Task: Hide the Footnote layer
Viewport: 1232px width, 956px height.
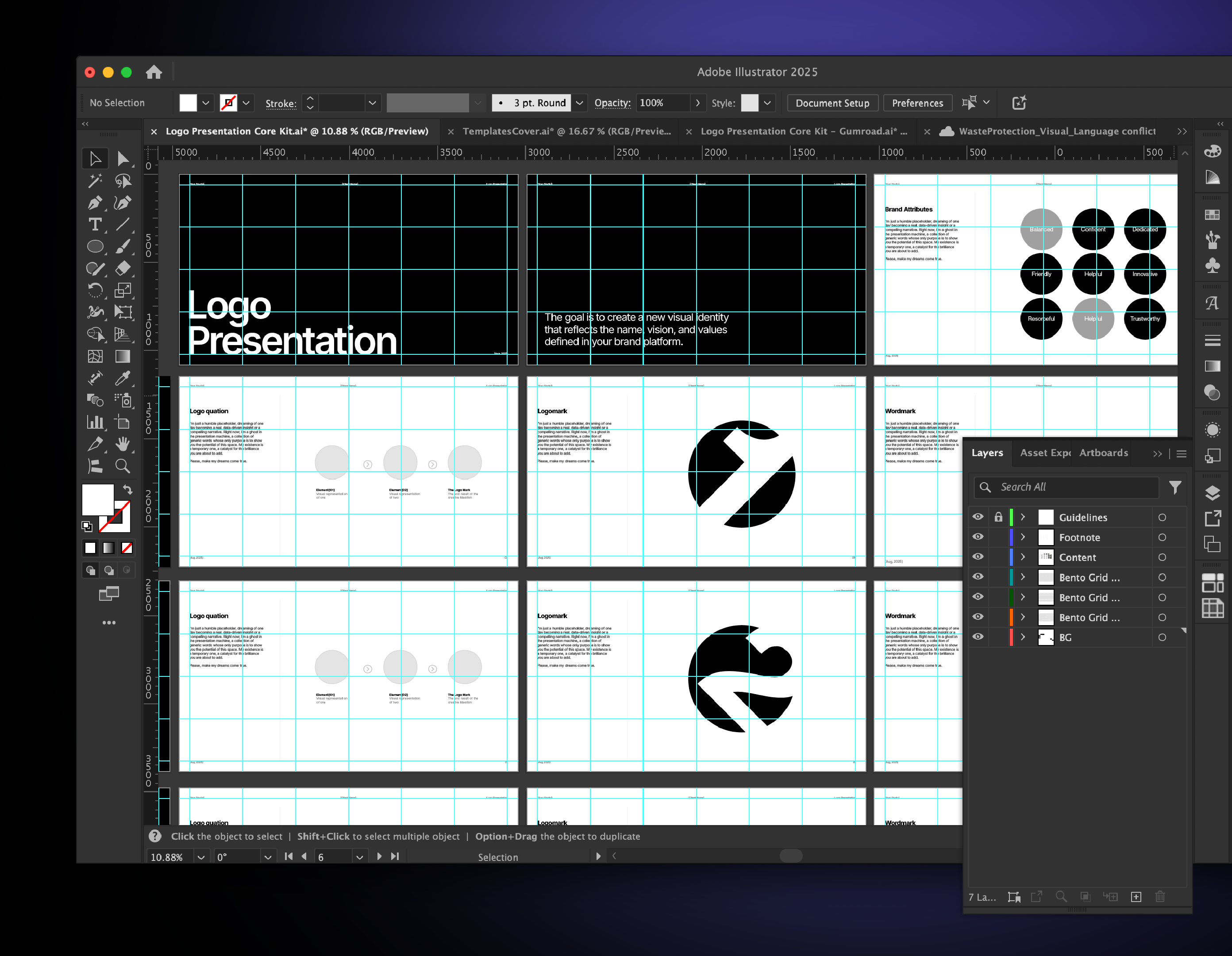Action: click(978, 537)
